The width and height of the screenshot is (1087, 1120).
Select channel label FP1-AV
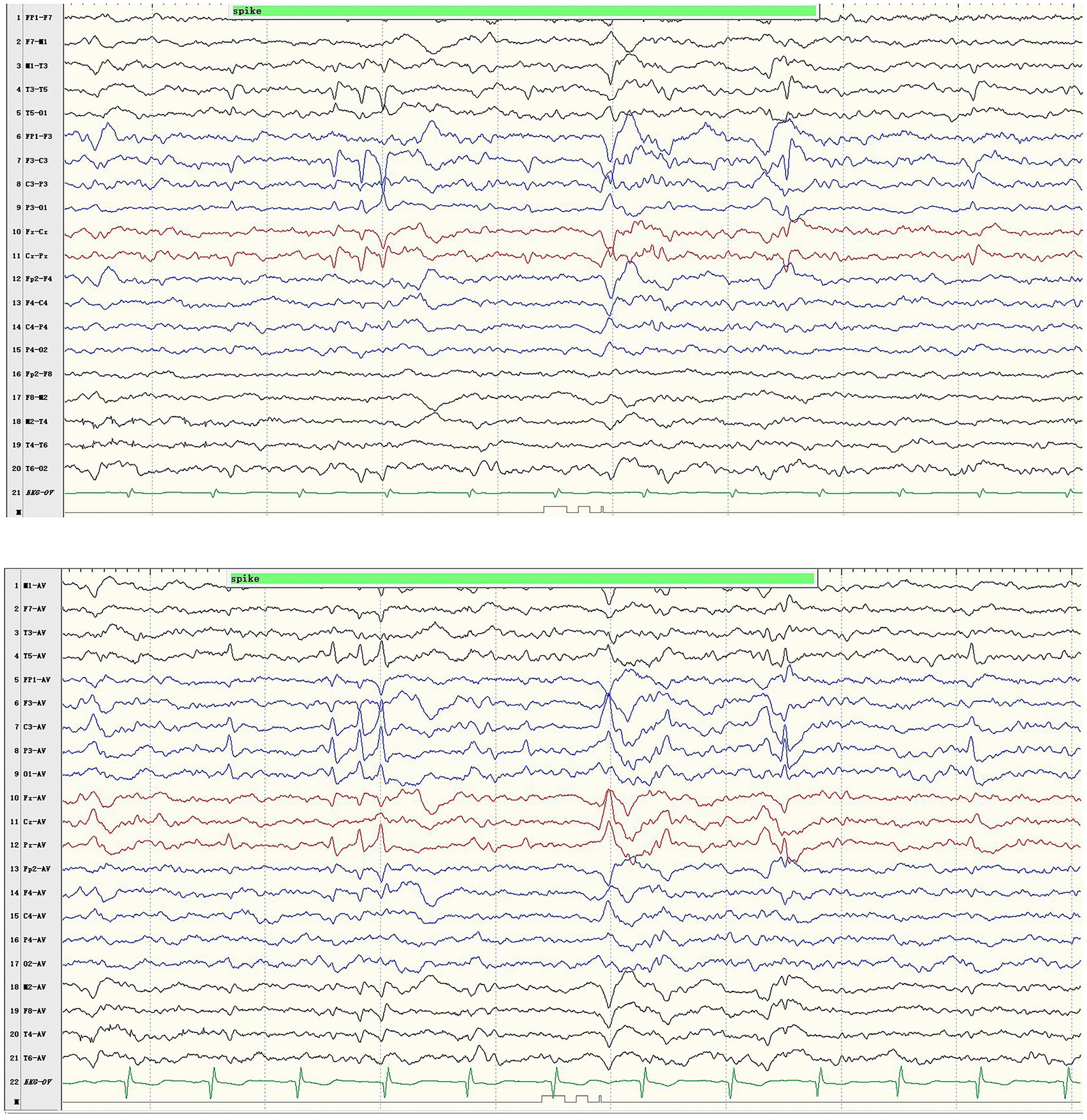[x=37, y=680]
